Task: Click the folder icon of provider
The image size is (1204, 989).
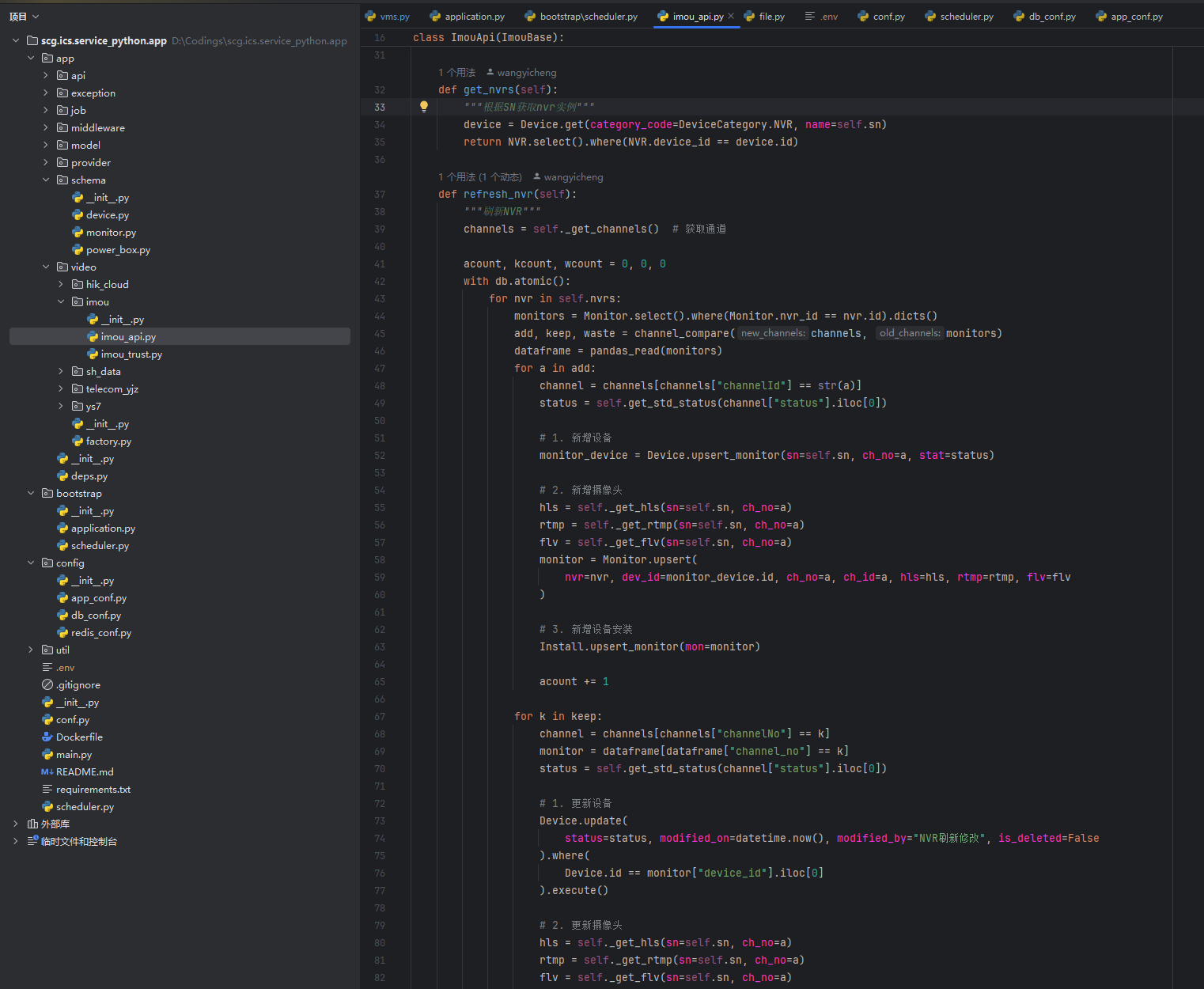Action: coord(62,162)
